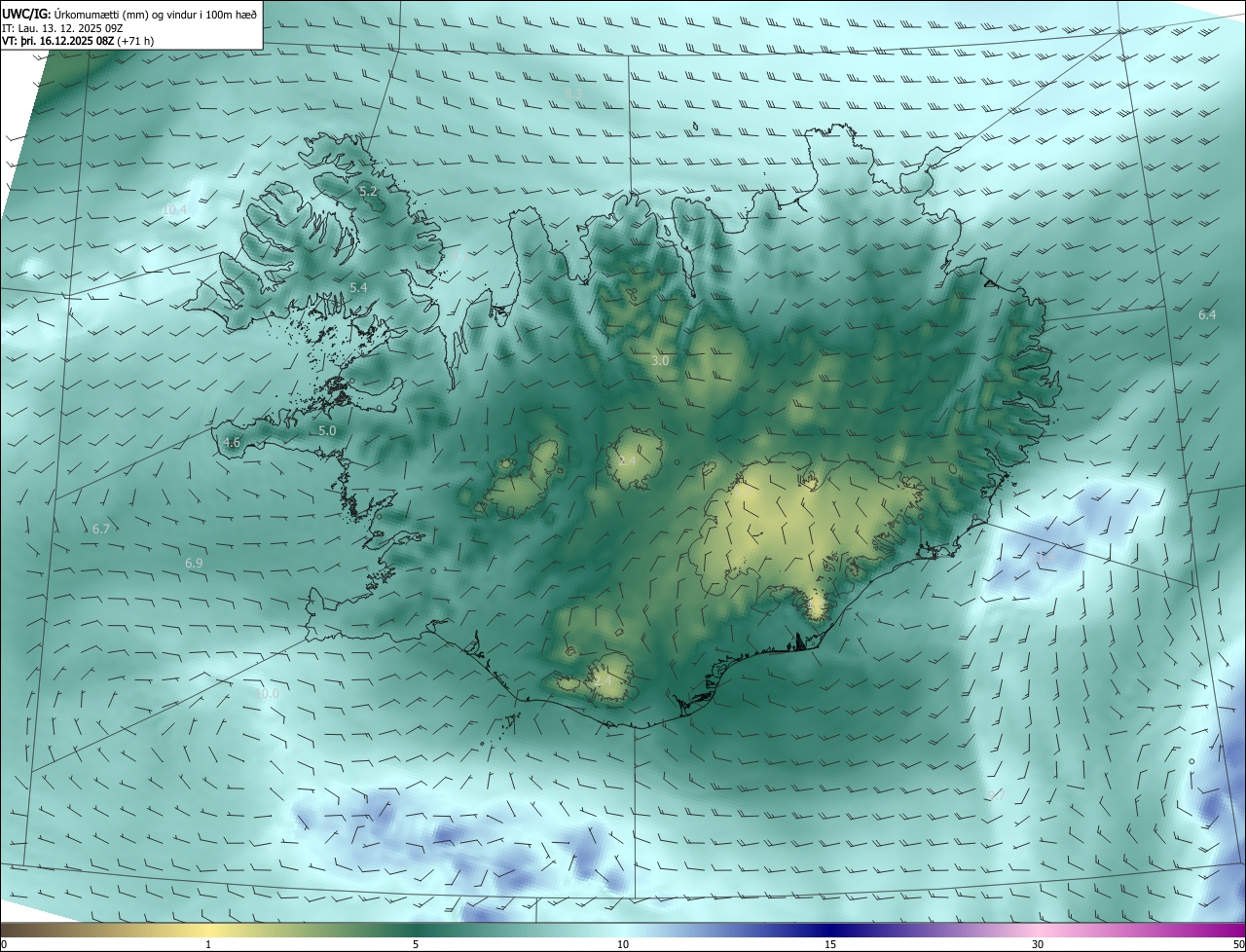
Task: Click the 5.4 value label on the map
Action: 358,287
